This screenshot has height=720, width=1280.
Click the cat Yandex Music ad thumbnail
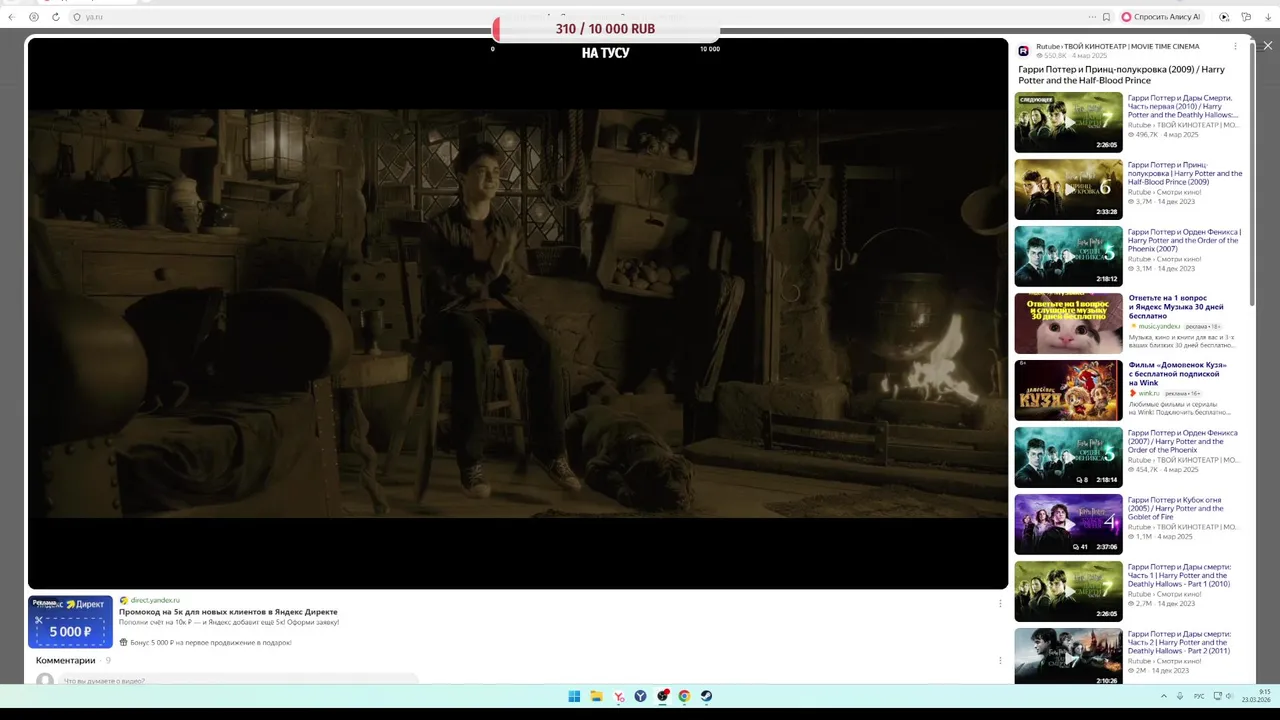coord(1068,323)
